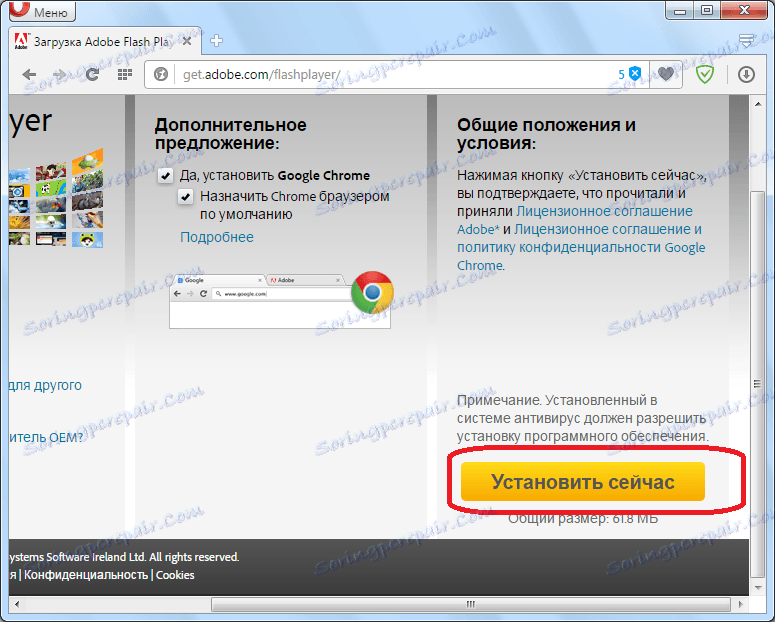Open "Лицензионное соглашение Adobe" link
Screen dimensions: 775x622
point(574,220)
